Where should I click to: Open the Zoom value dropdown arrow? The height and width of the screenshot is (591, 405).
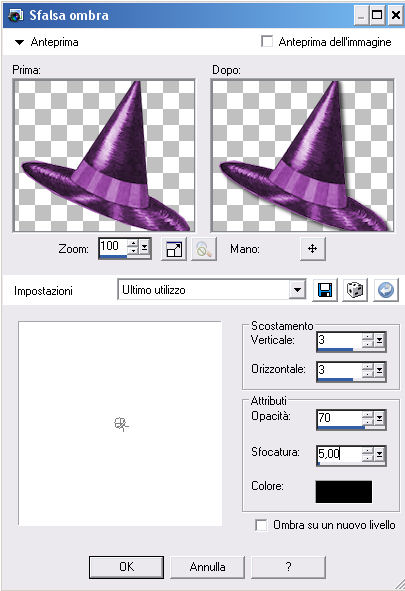[144, 248]
